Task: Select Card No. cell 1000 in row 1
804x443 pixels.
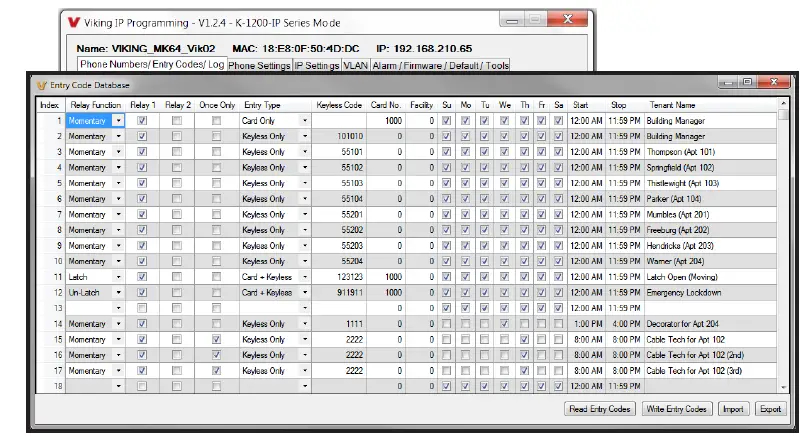Action: [x=386, y=120]
